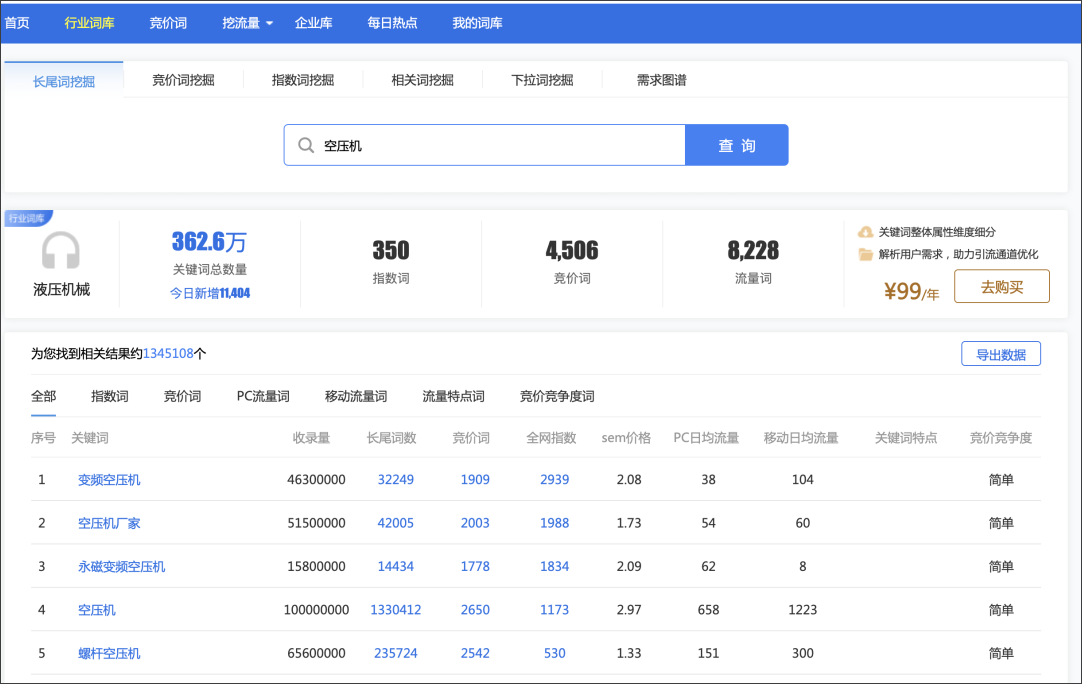Click long-tail count 32249

[x=395, y=480]
